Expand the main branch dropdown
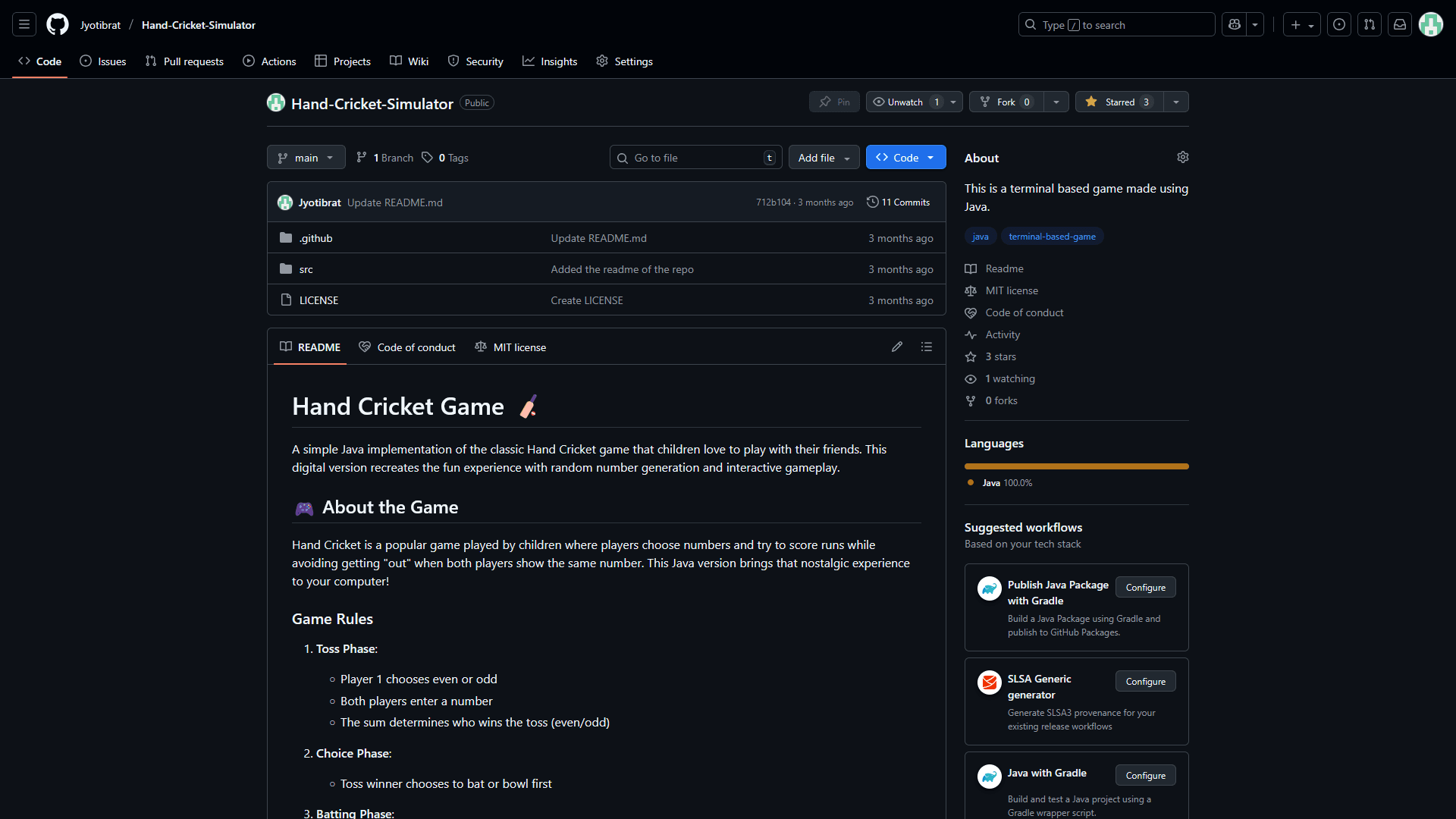This screenshot has height=819, width=1456. 306,158
